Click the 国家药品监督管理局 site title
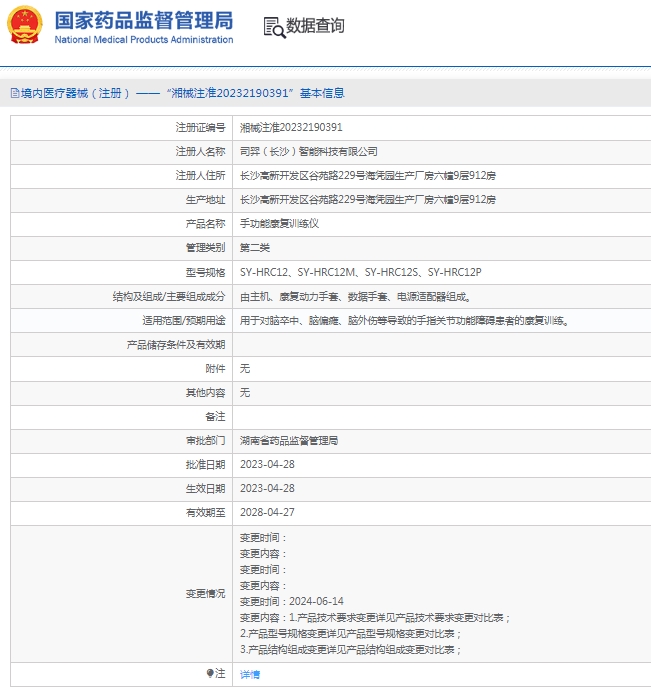Screen dimensions: 651x687 (144, 21)
